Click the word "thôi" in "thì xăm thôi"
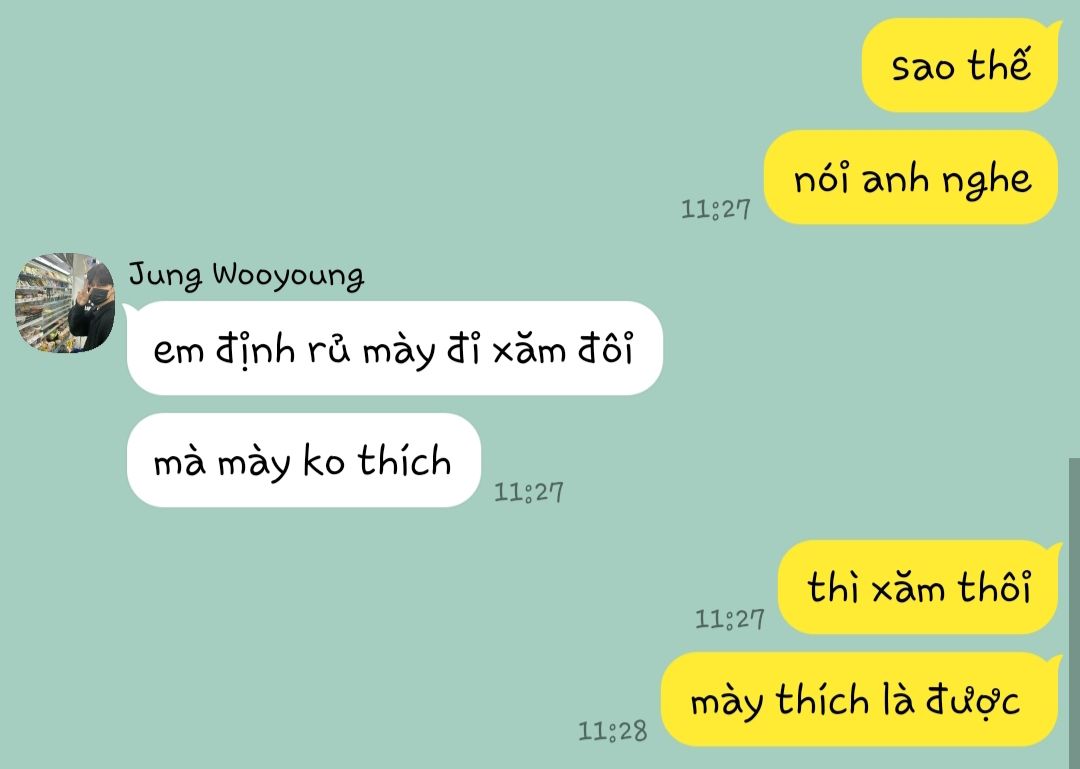Screen dimensions: 1080x769 point(995,588)
